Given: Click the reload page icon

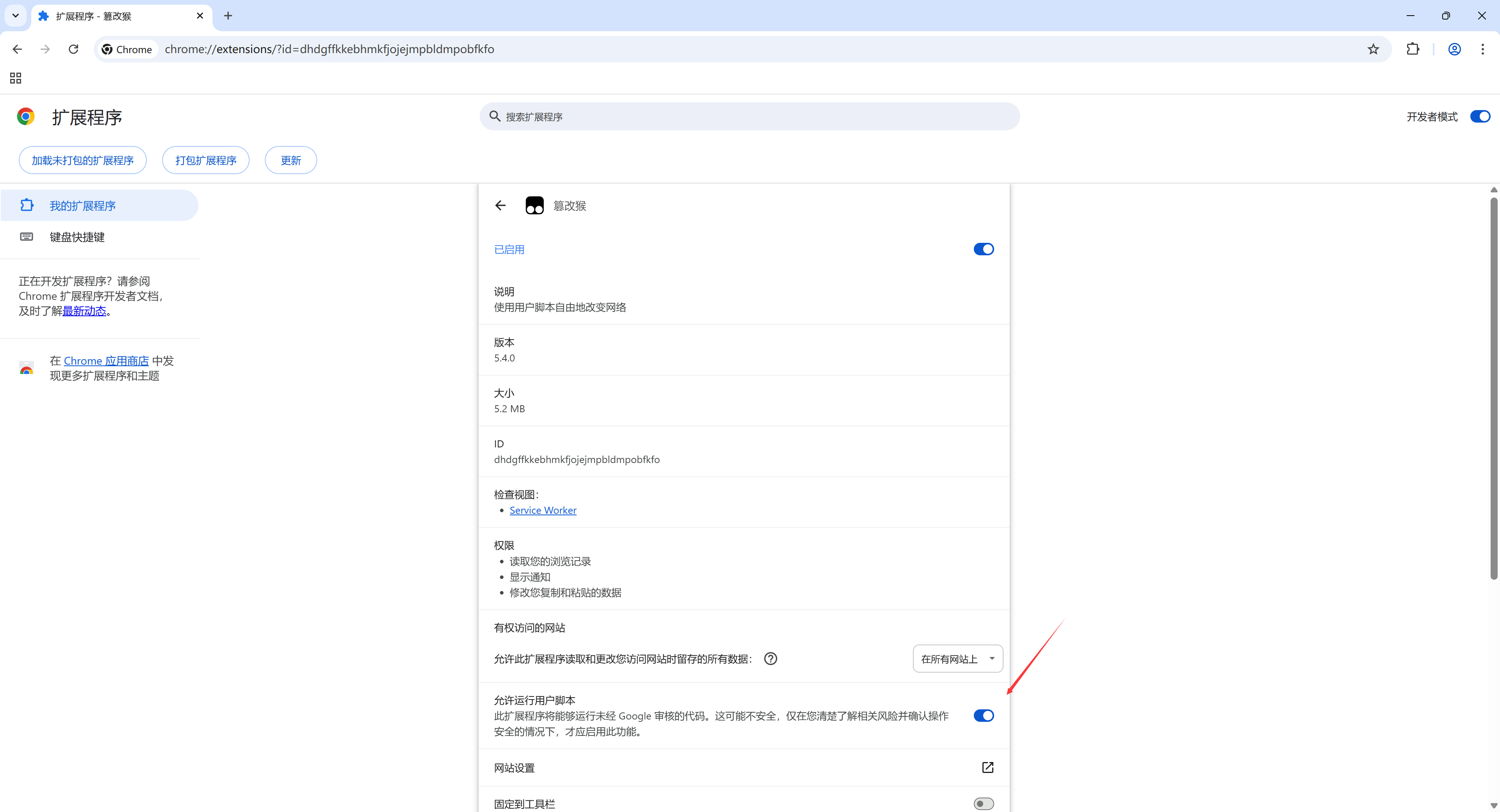Looking at the screenshot, I should pos(73,49).
